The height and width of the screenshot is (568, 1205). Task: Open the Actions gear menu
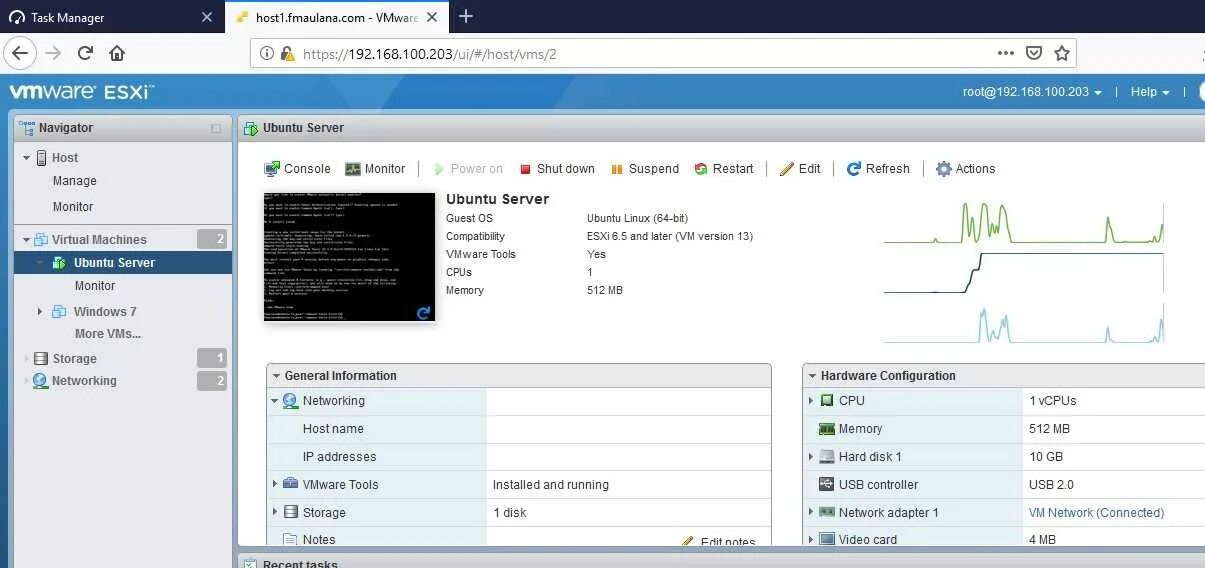(x=965, y=169)
